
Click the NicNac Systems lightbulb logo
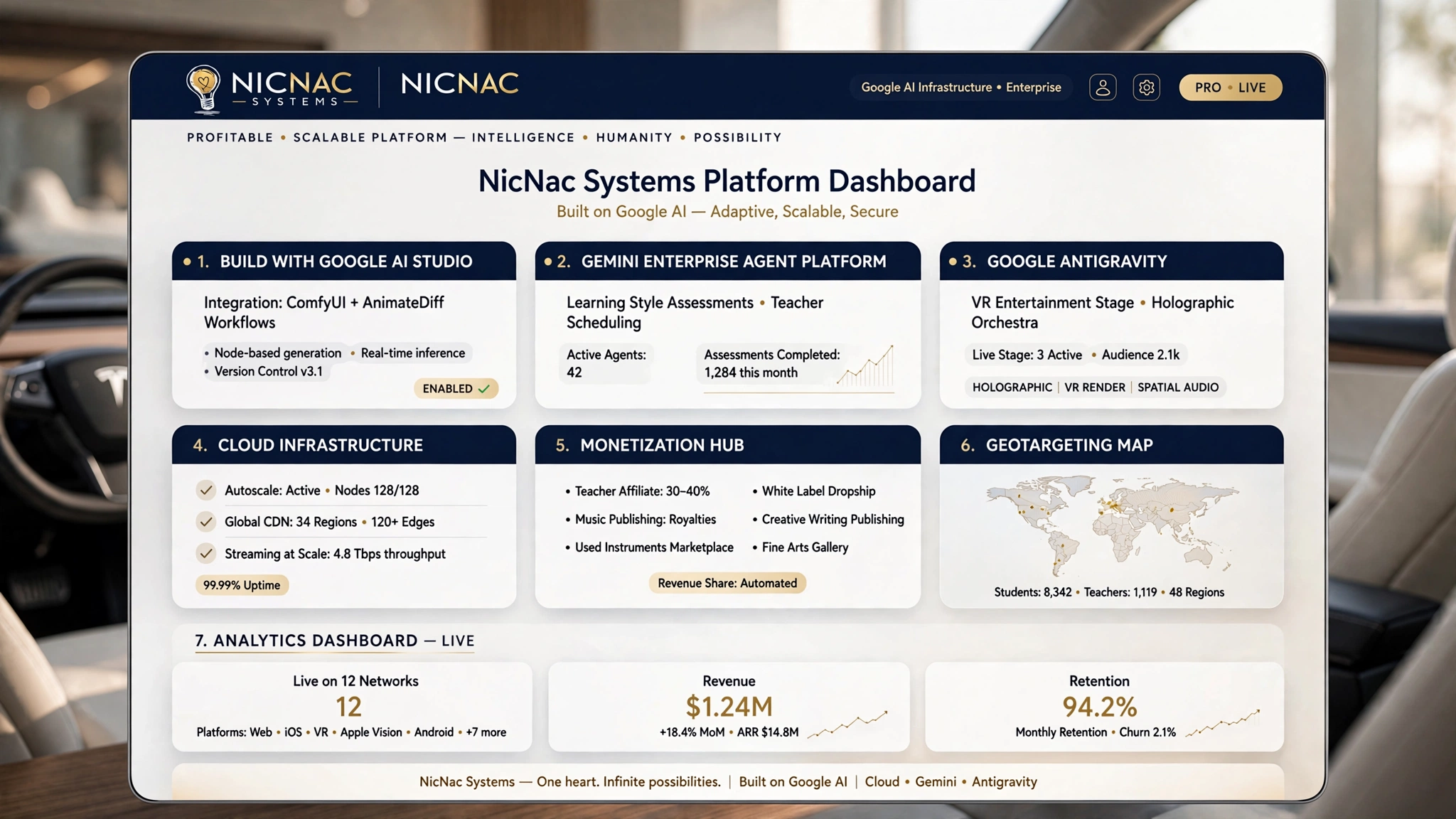tap(203, 89)
